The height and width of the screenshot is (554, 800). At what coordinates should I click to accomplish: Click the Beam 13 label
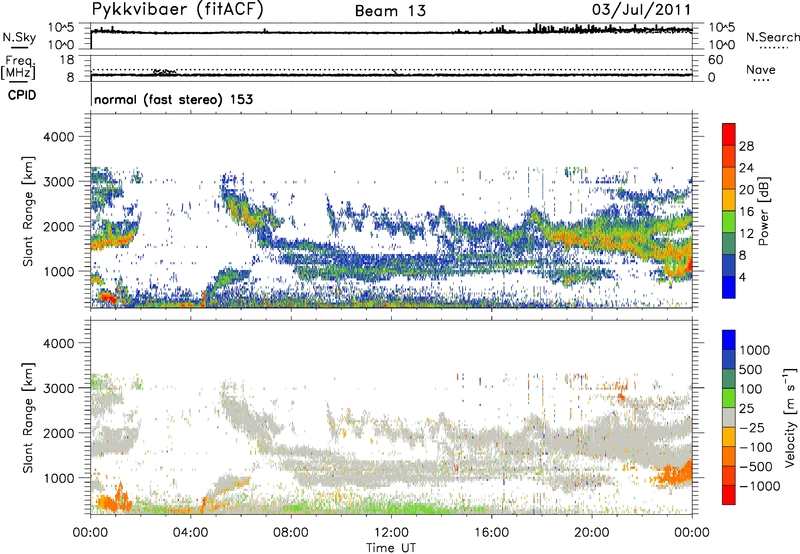(x=390, y=11)
